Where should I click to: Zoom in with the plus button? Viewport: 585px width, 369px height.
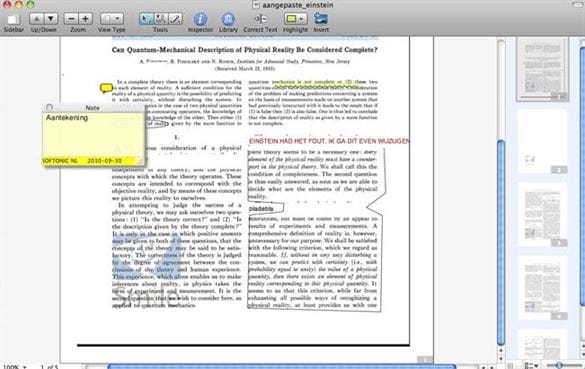(x=85, y=19)
